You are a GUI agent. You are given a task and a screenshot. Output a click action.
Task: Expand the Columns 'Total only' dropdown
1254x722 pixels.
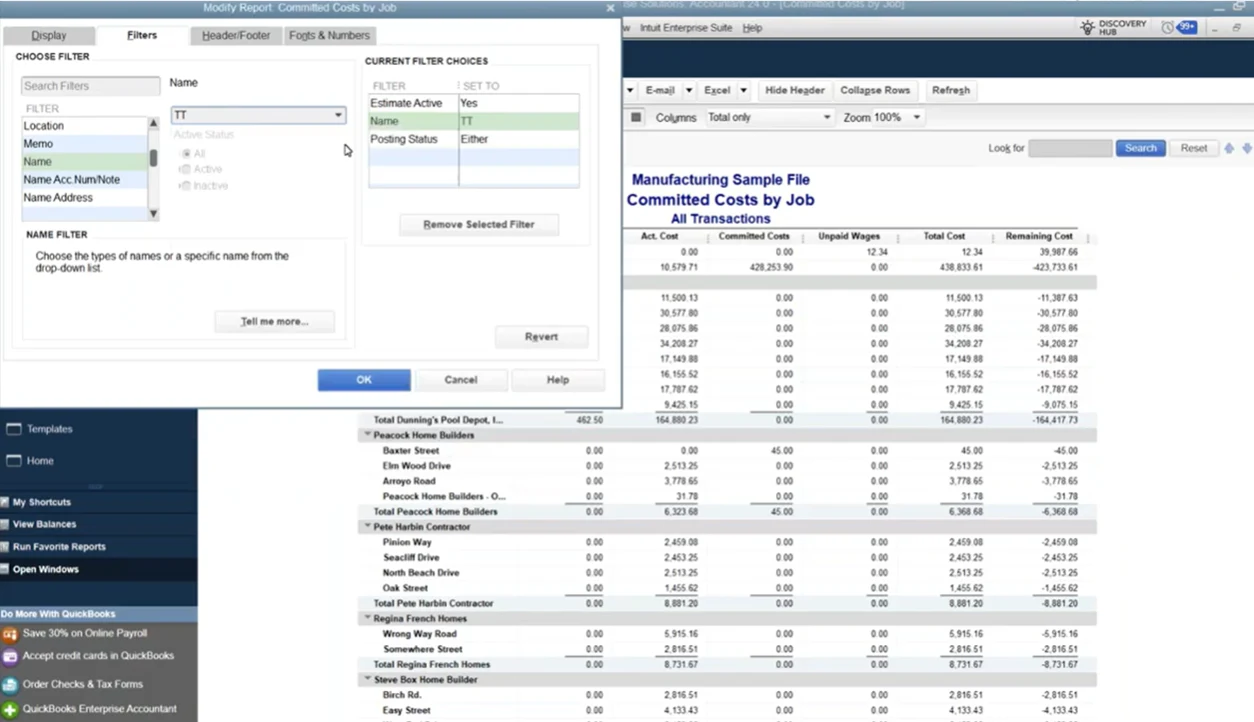(x=826, y=118)
